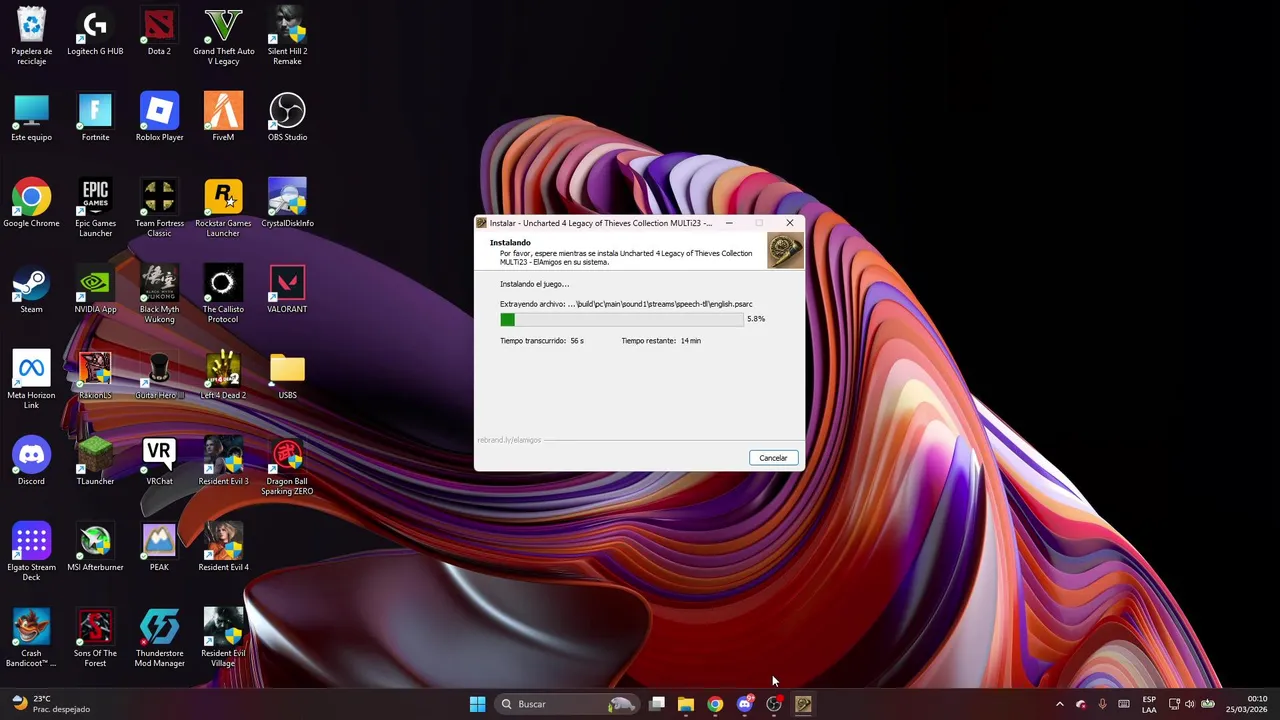Select the Epic Games Launcher icon
The width and height of the screenshot is (1280, 720).
[x=95, y=208]
